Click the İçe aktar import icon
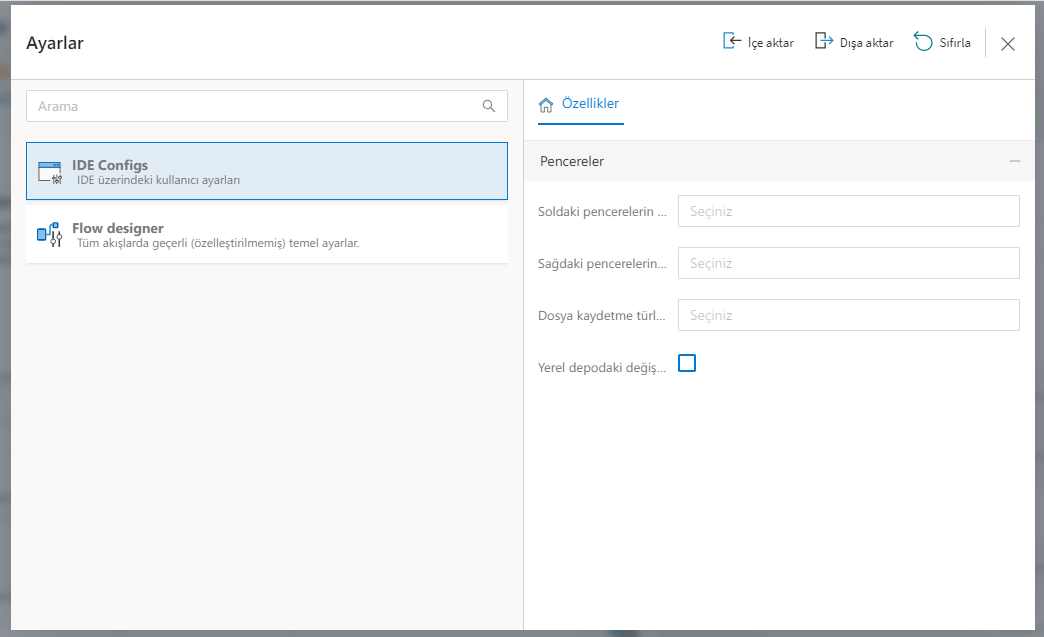Screen dimensions: 1044x637 732,42
